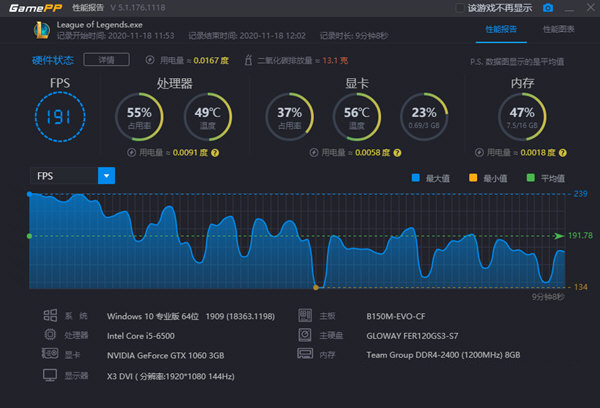Click the 191.78 average value label

coord(580,235)
